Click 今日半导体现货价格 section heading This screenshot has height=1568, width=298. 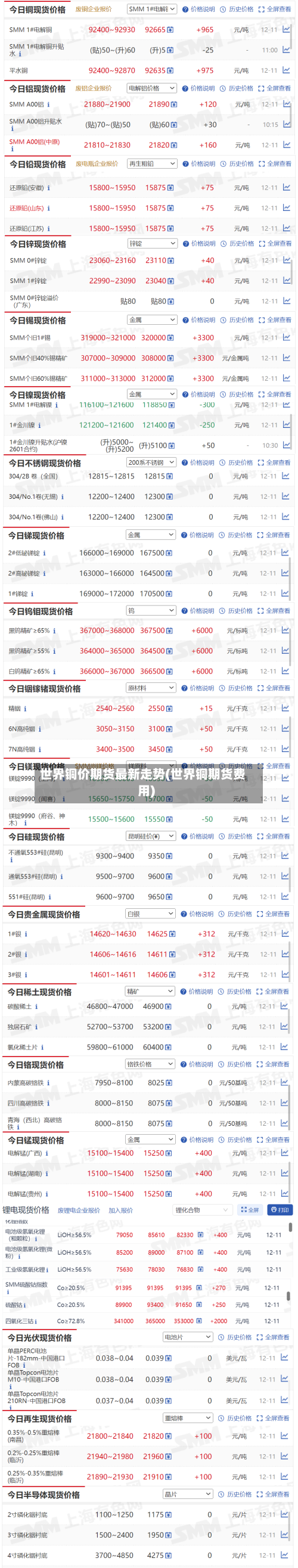43,1495
